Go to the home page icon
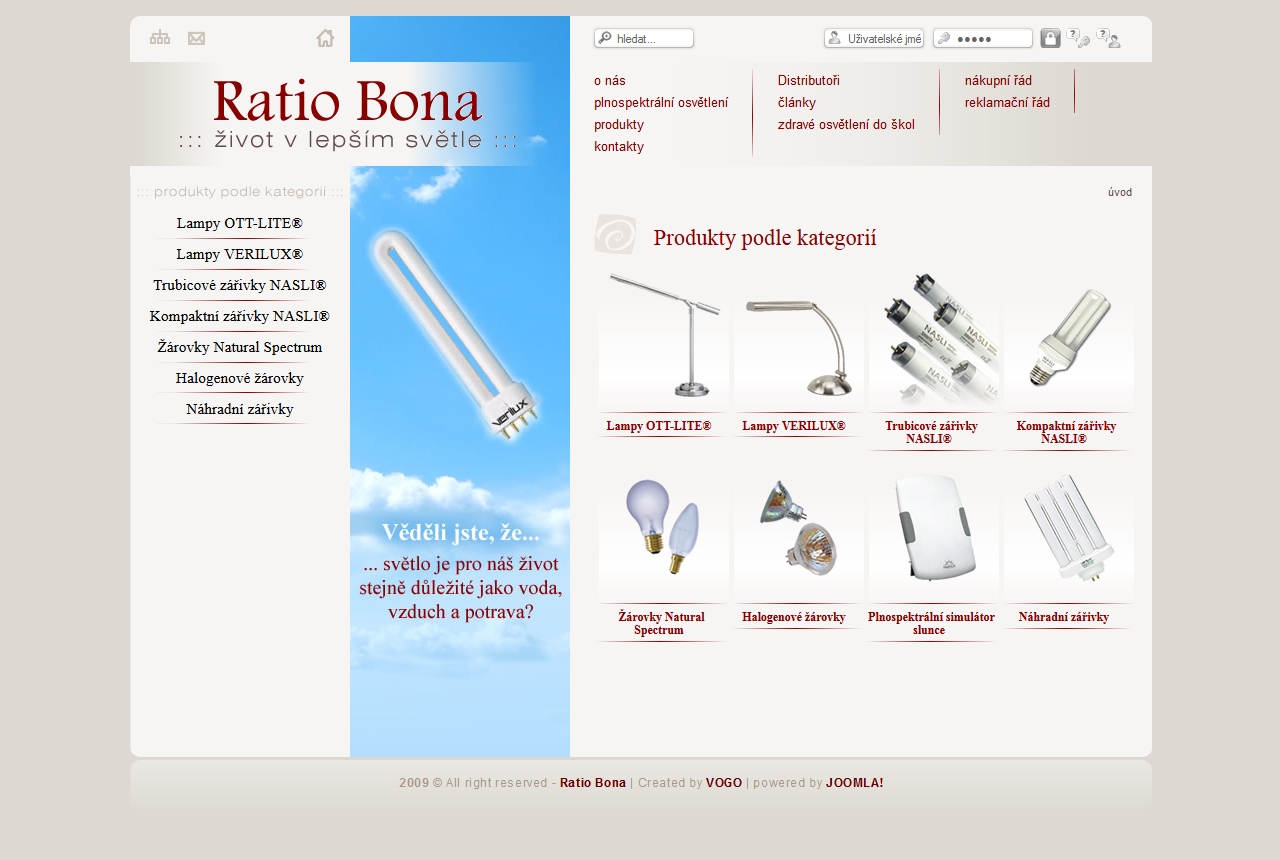 tap(325, 38)
